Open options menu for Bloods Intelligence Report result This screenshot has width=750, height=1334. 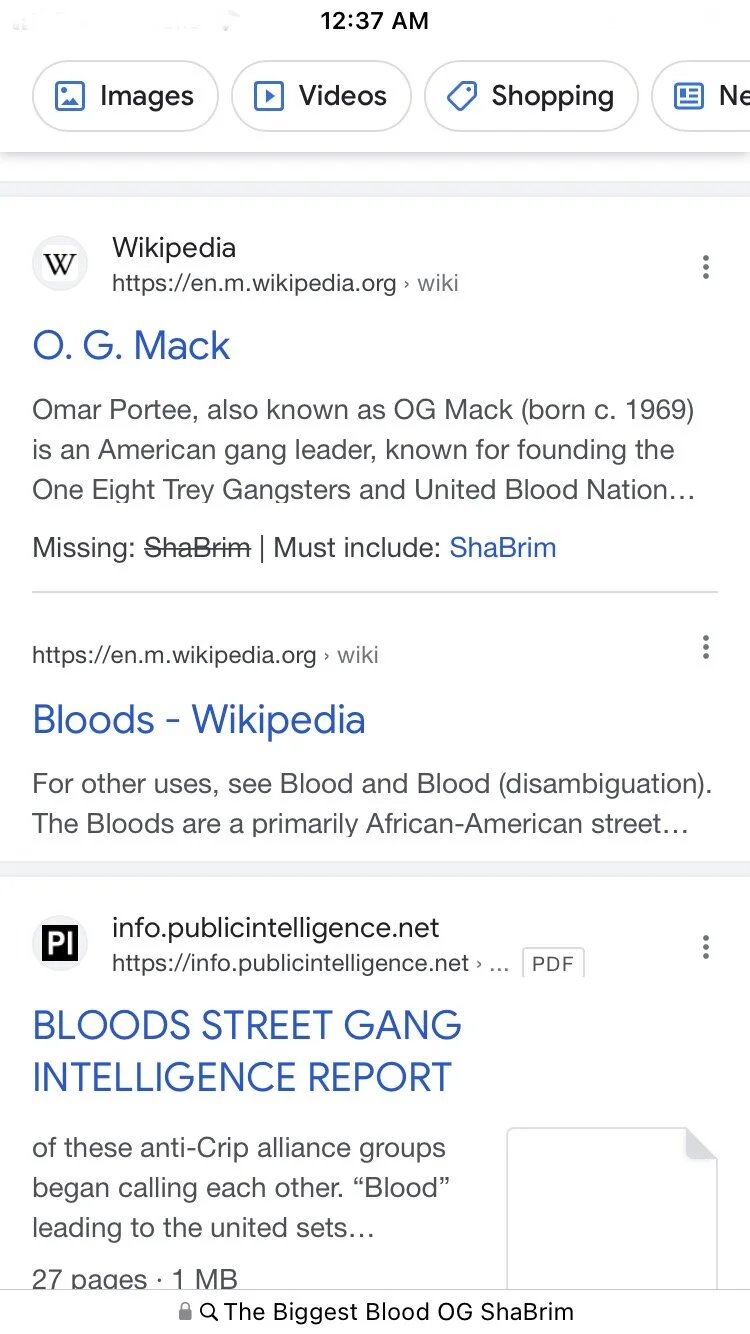[706, 946]
